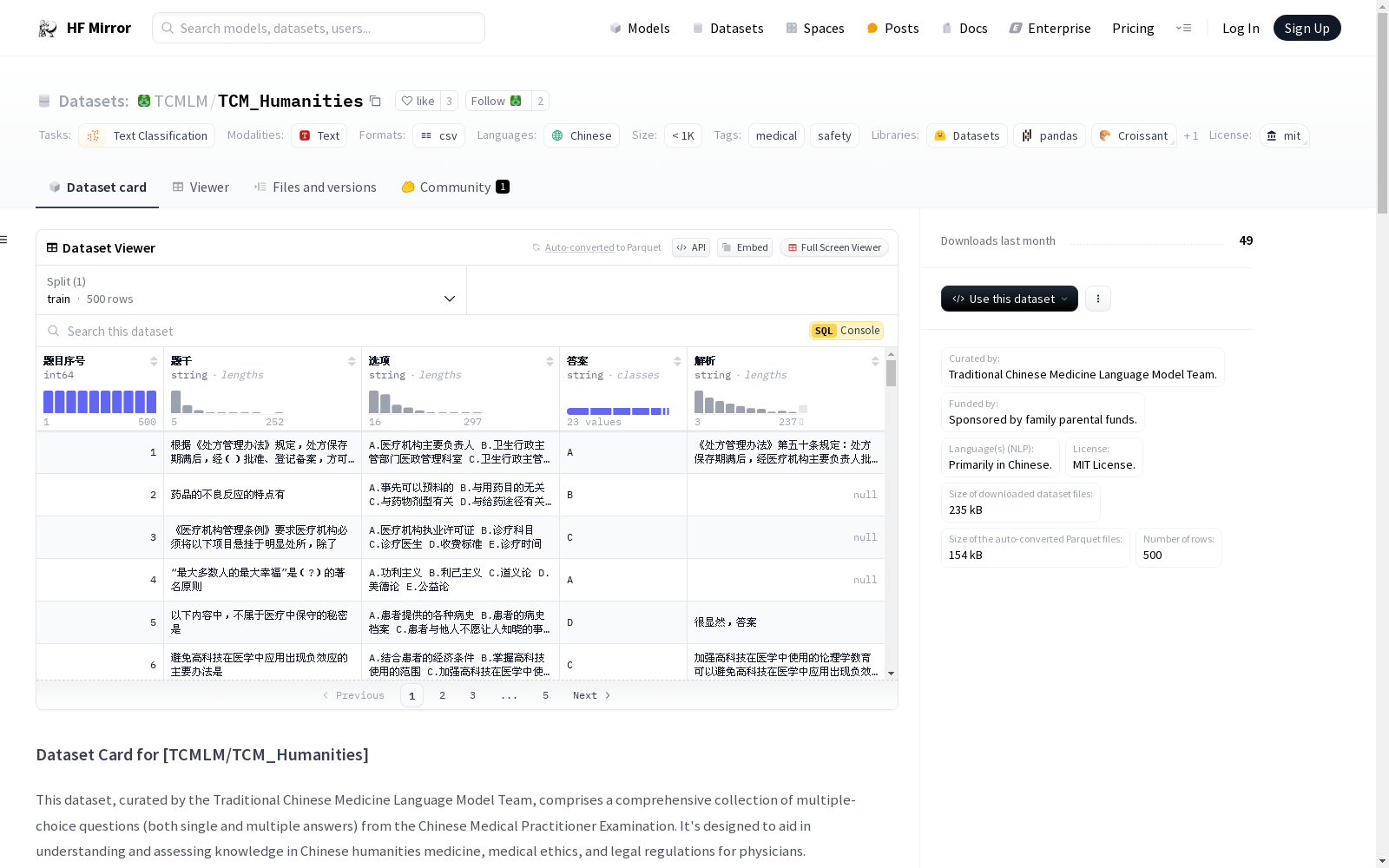Select the Chinese language tag
This screenshot has height=868, width=1389.
(582, 135)
